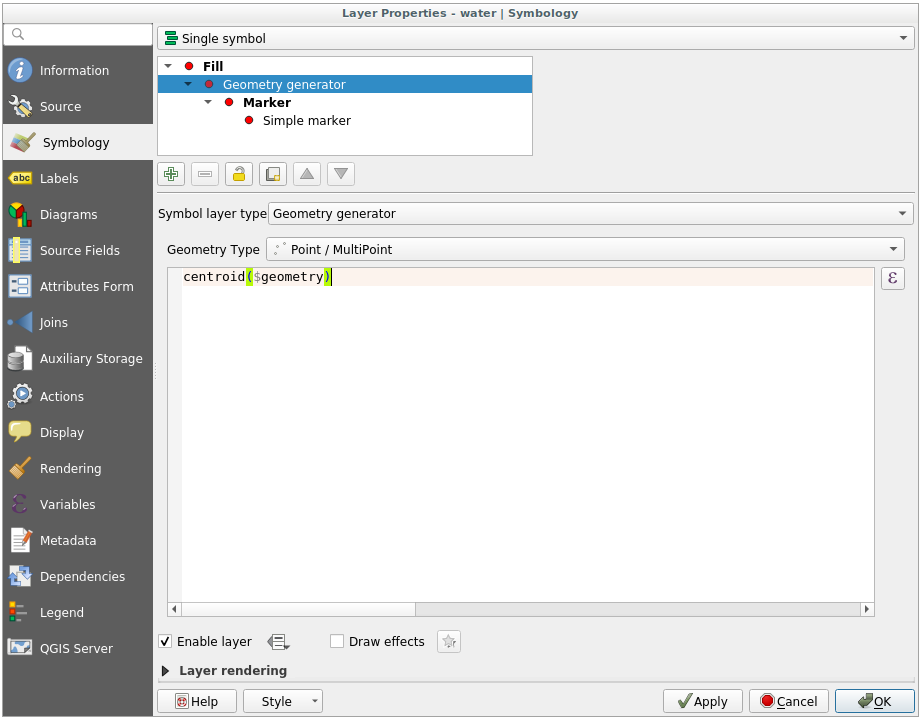Select Simple marker in the symbol tree
Viewport: 922px width, 719px height.
(306, 121)
